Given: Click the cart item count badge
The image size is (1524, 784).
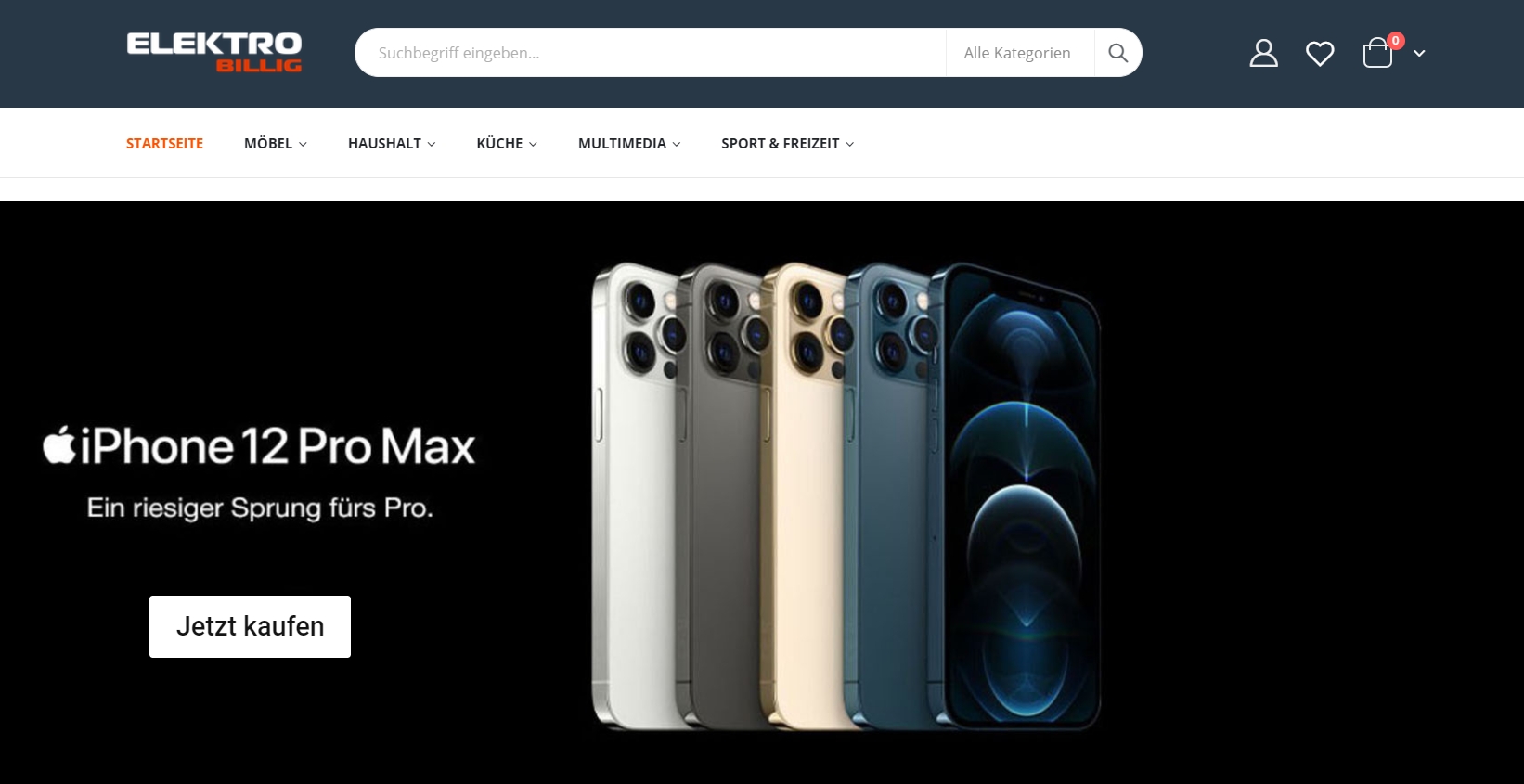Looking at the screenshot, I should point(1396,41).
